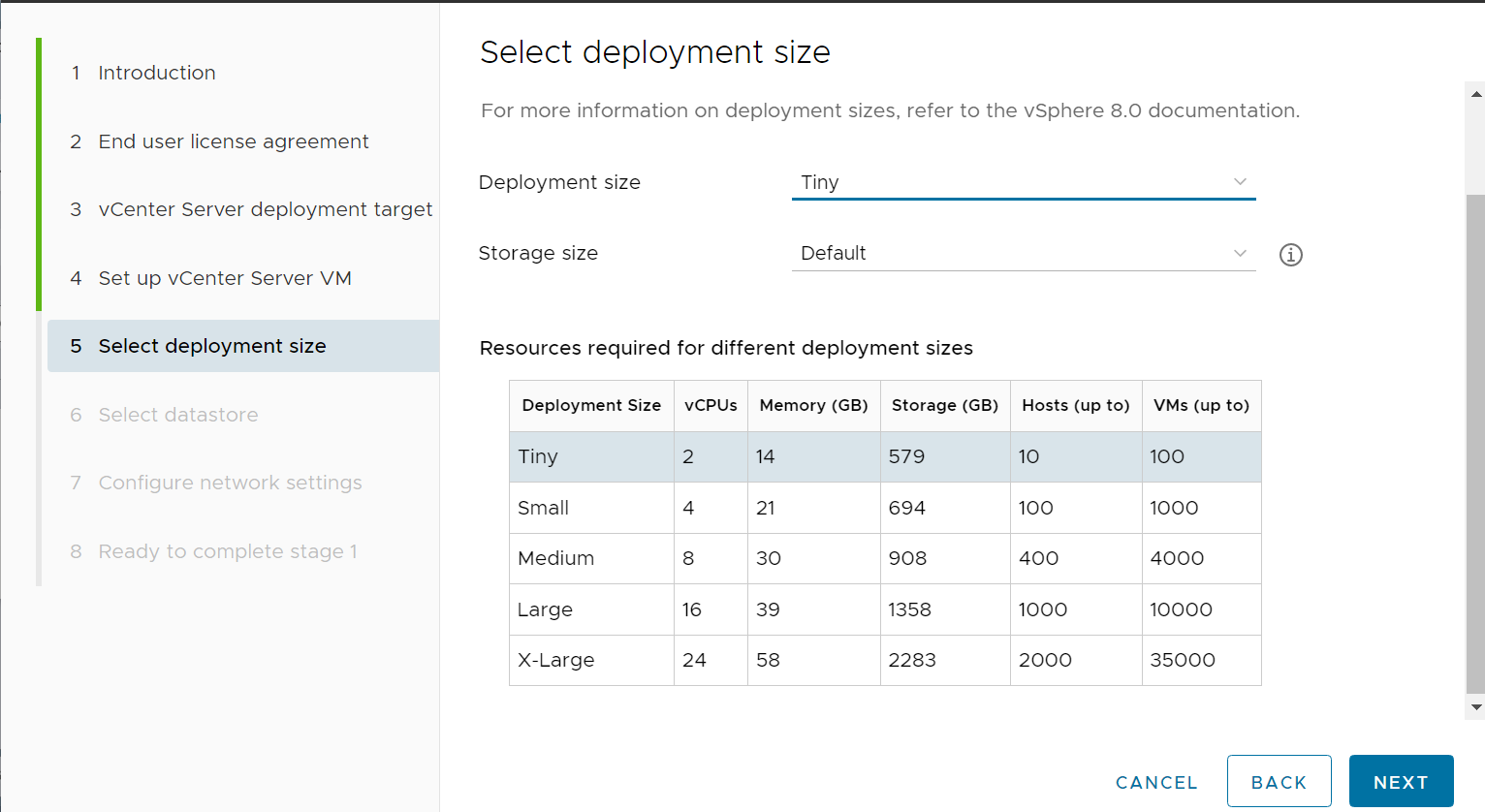The width and height of the screenshot is (1485, 812).
Task: Click the Tiny row name cell
Action: pos(591,456)
